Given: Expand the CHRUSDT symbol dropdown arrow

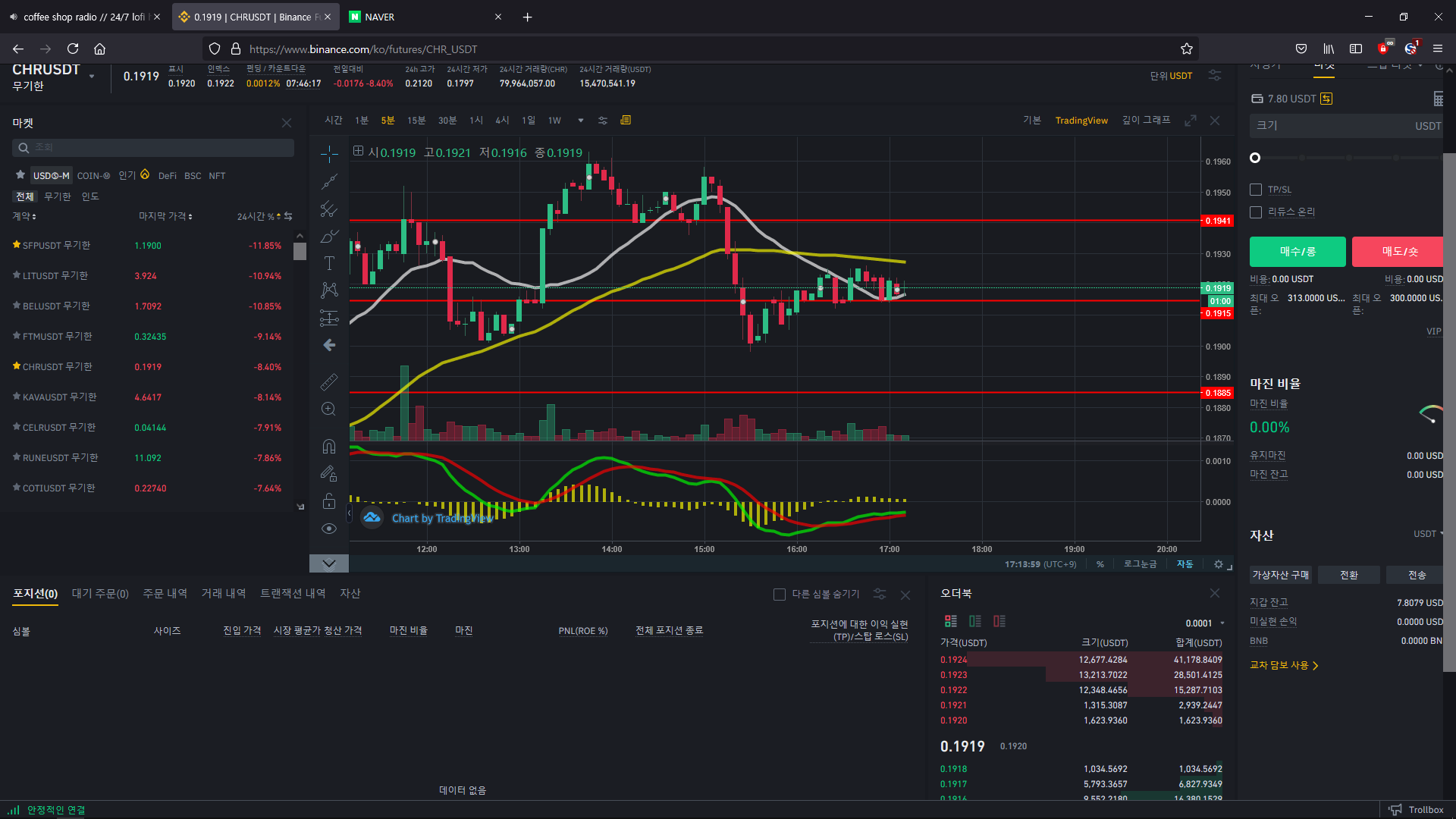Looking at the screenshot, I should (x=92, y=77).
